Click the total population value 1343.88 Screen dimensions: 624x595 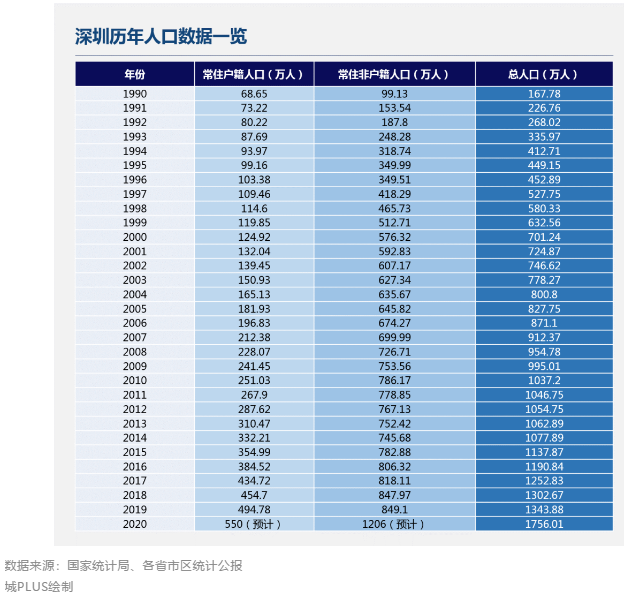(543, 509)
